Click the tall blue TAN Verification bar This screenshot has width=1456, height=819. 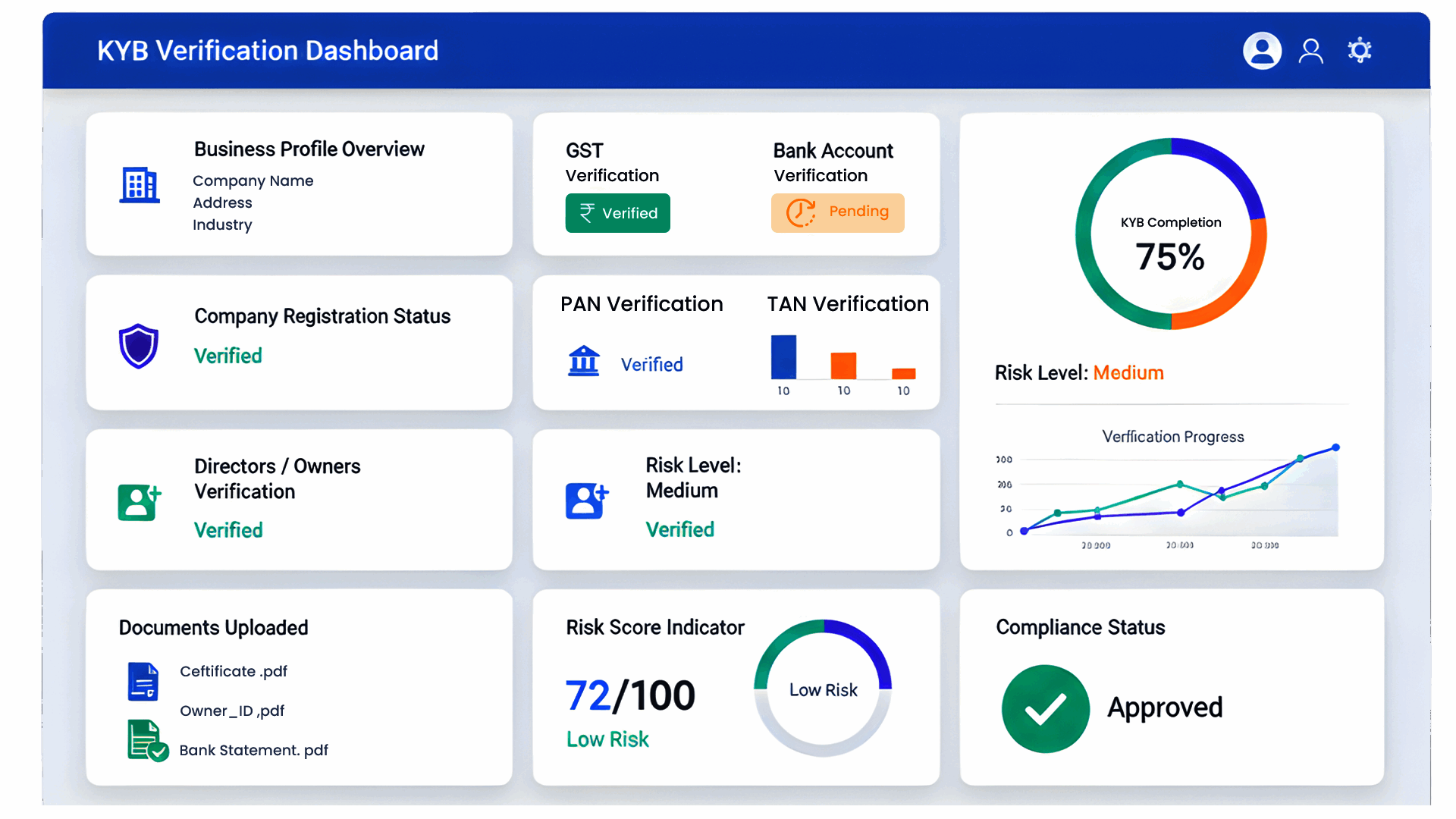(x=783, y=356)
